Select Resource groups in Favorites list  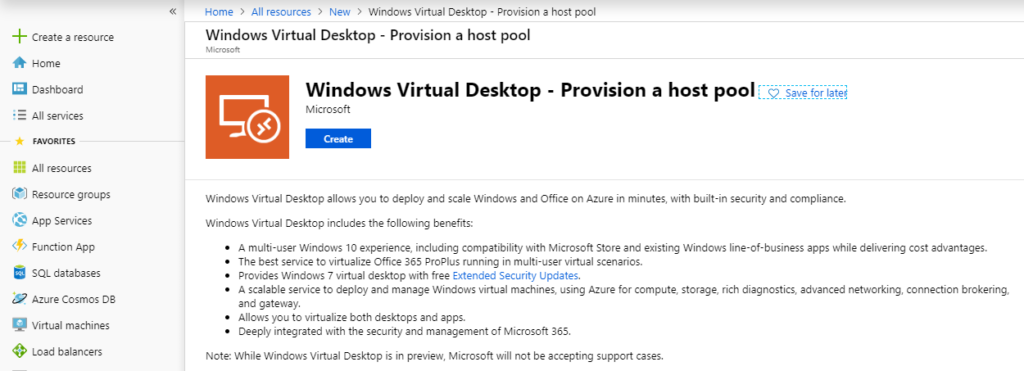coord(71,194)
